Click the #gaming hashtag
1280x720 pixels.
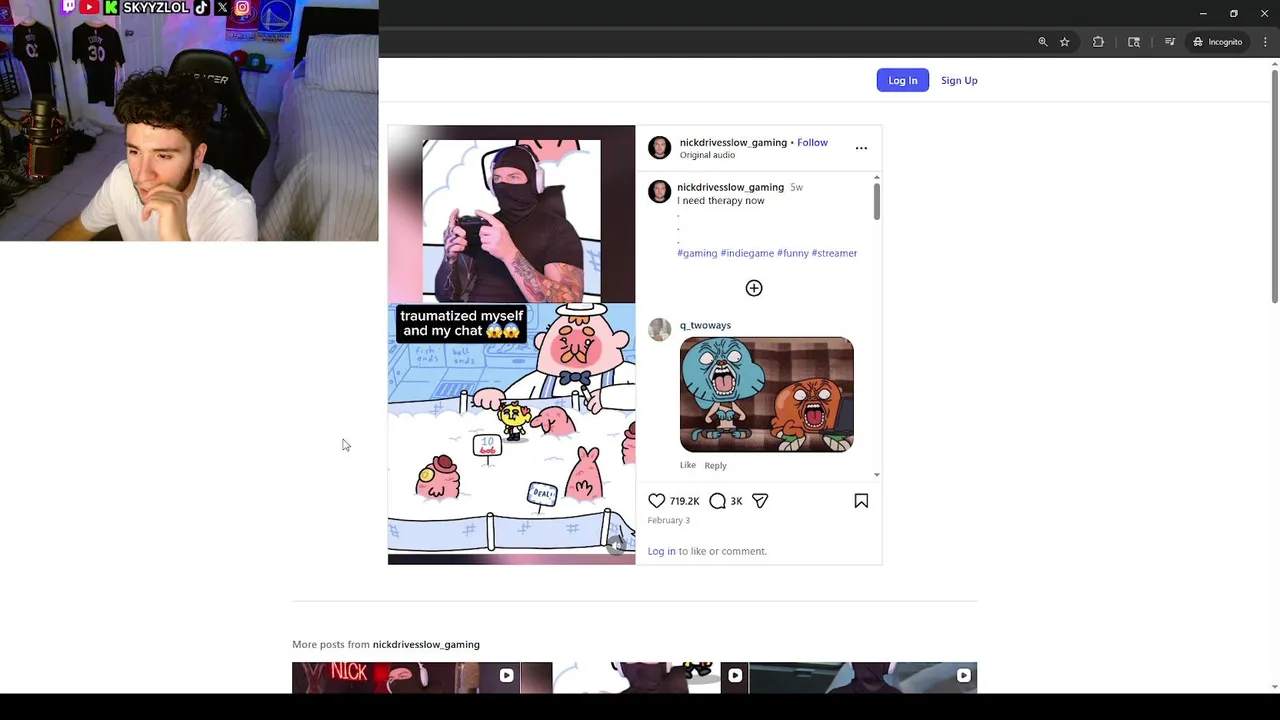tap(697, 253)
